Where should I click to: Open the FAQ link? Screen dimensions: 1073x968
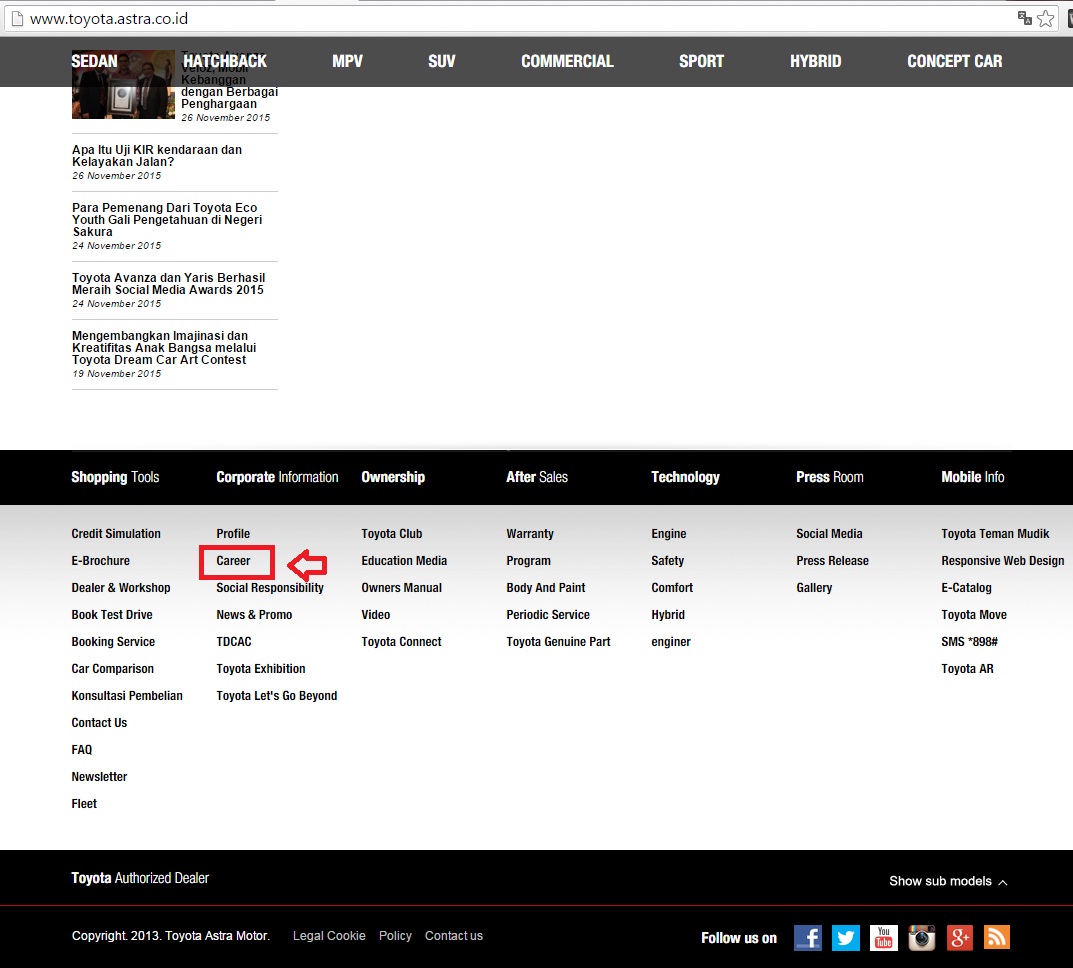[81, 750]
